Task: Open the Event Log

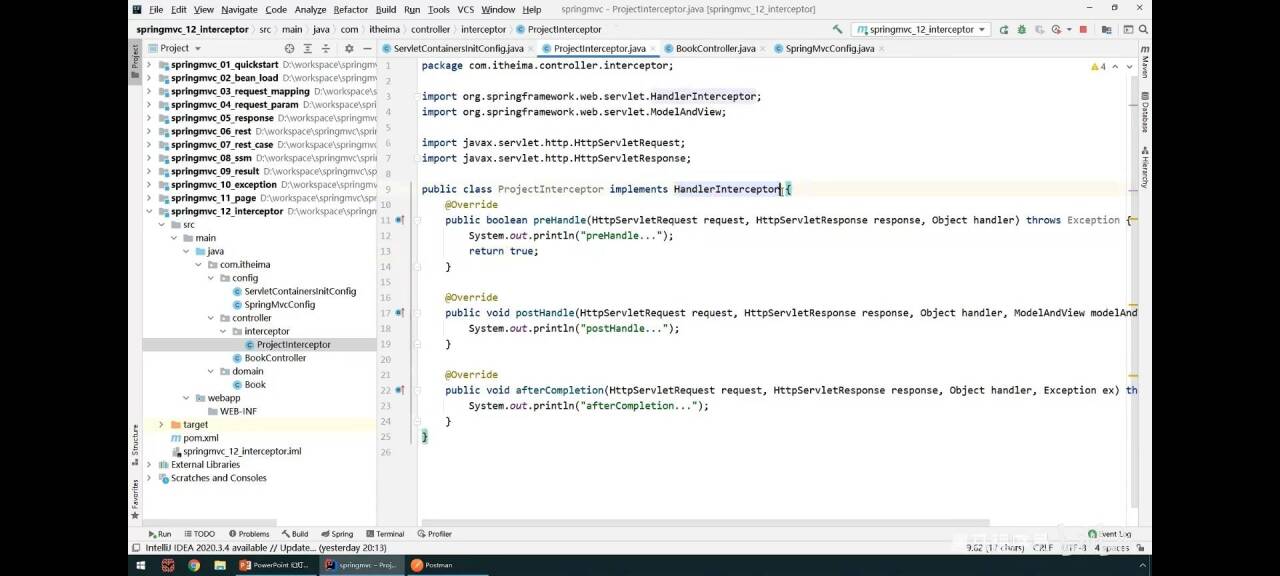Action: click(1110, 534)
